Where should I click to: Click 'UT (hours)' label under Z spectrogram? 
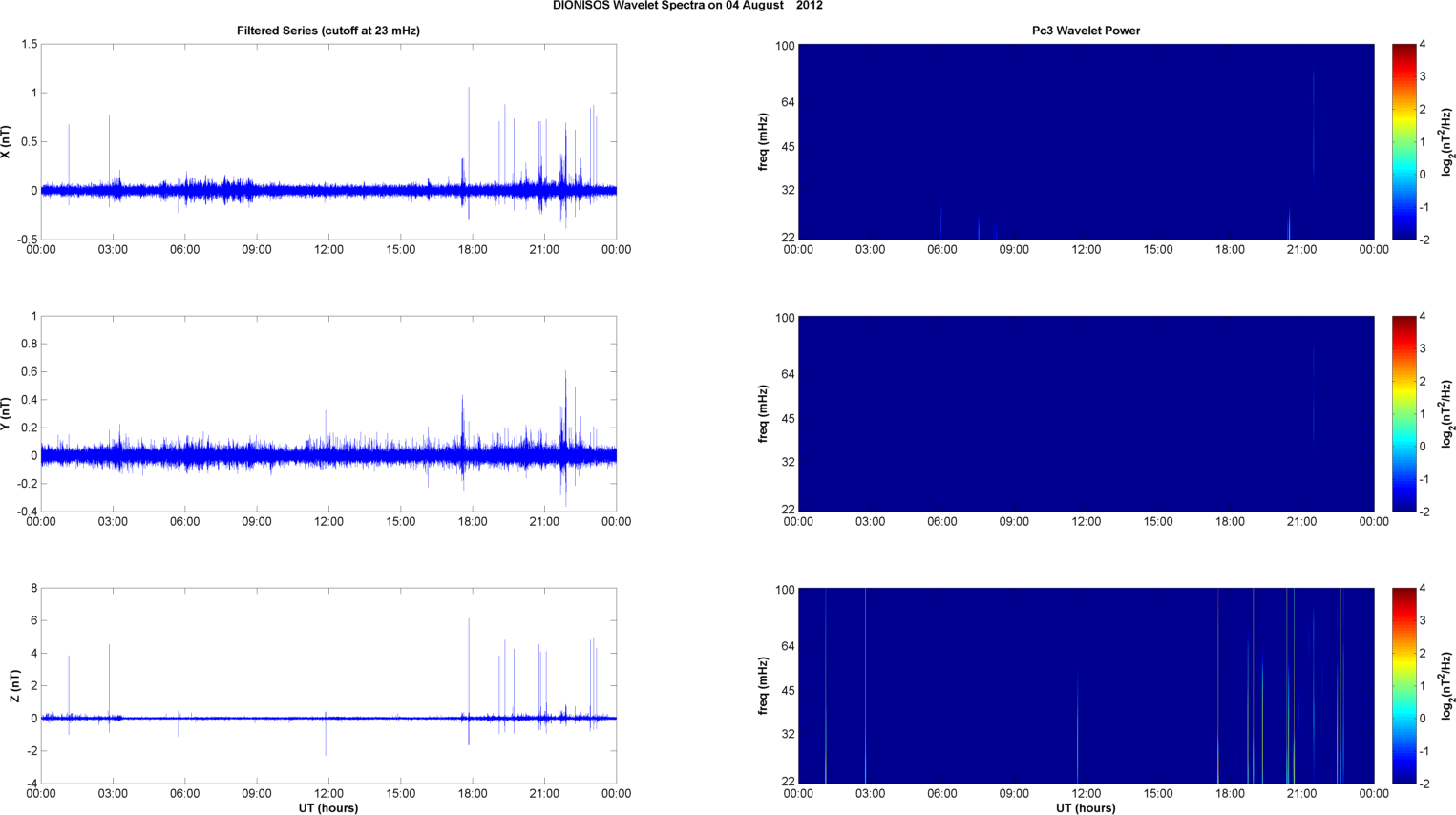[x=1086, y=807]
